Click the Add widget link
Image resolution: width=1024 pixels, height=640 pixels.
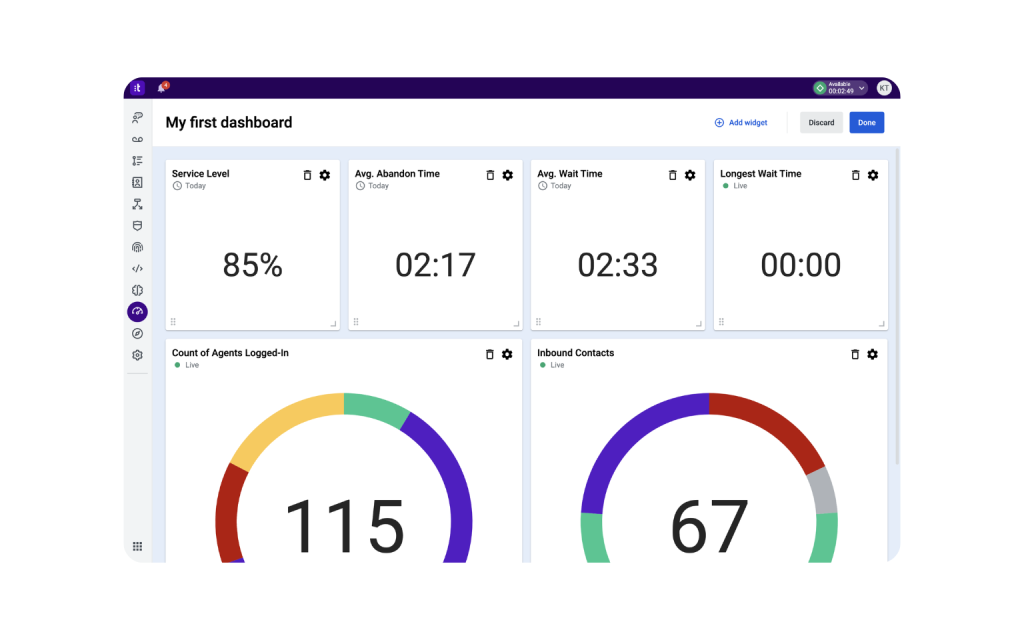pyautogui.click(x=741, y=123)
